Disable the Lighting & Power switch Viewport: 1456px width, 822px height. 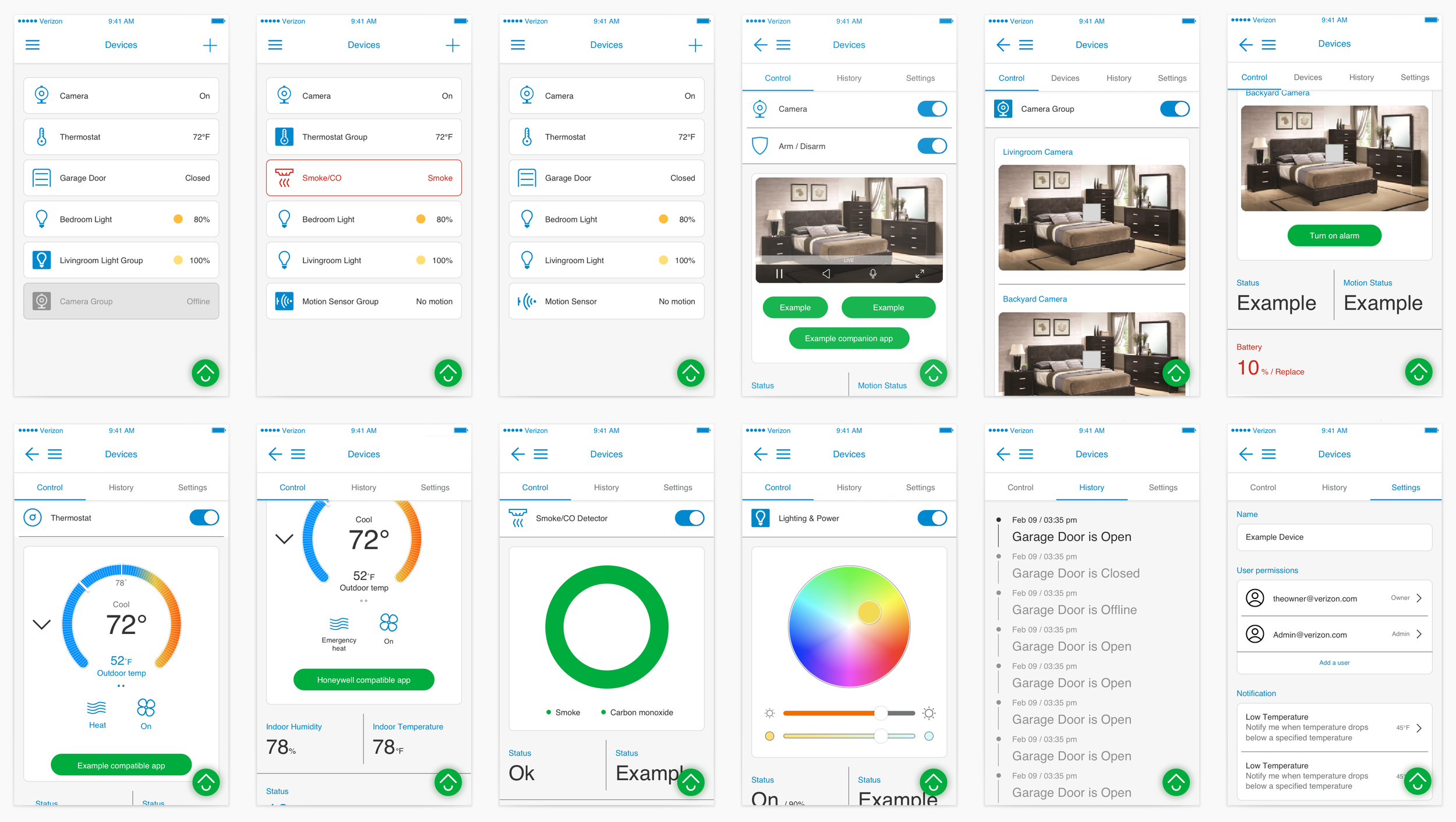(932, 518)
